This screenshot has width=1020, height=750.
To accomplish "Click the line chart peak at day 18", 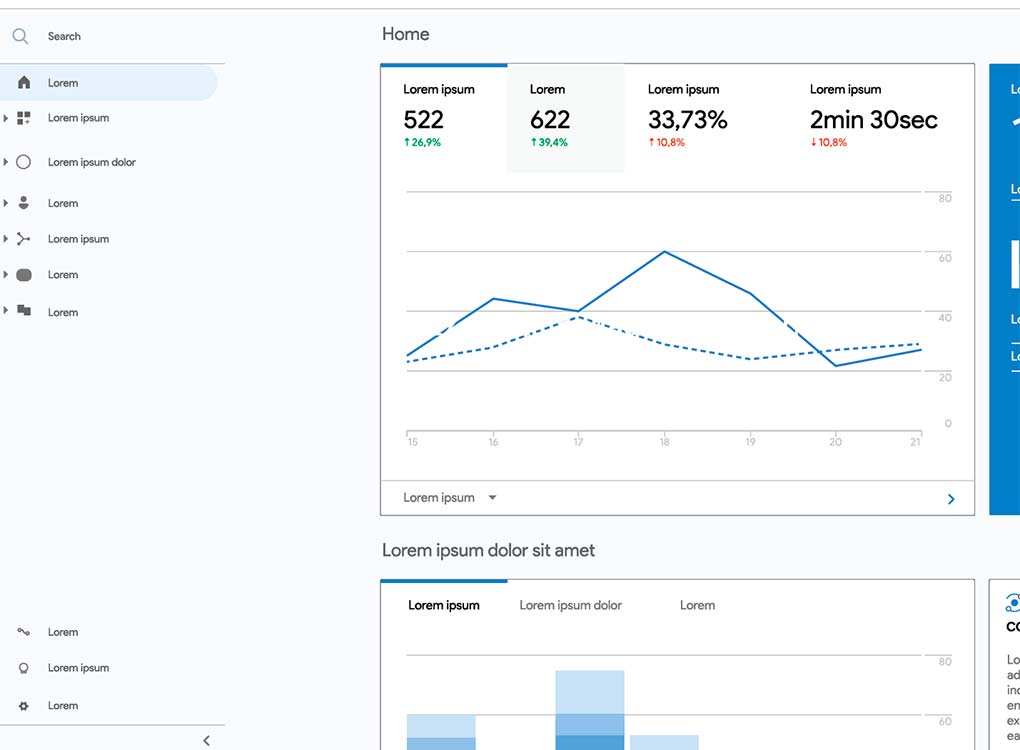I will (x=664, y=252).
